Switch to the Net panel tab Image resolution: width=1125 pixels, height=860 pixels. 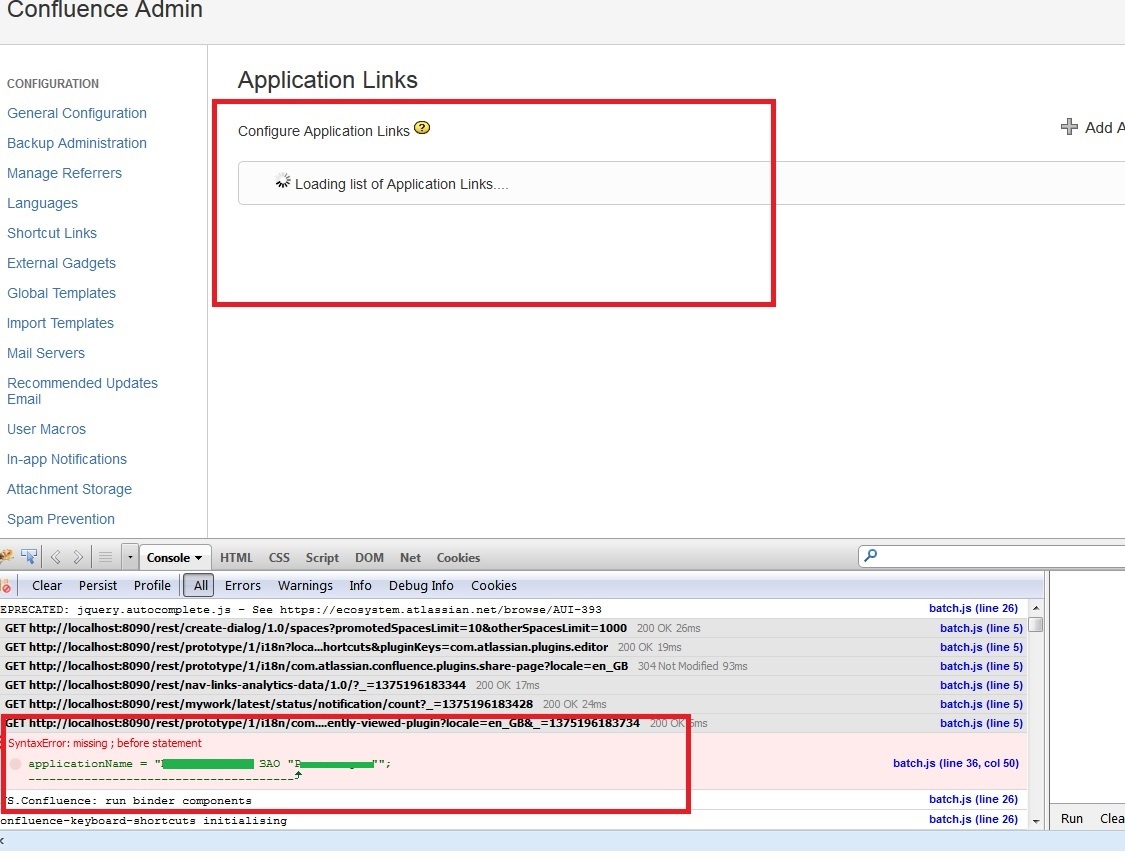(410, 557)
